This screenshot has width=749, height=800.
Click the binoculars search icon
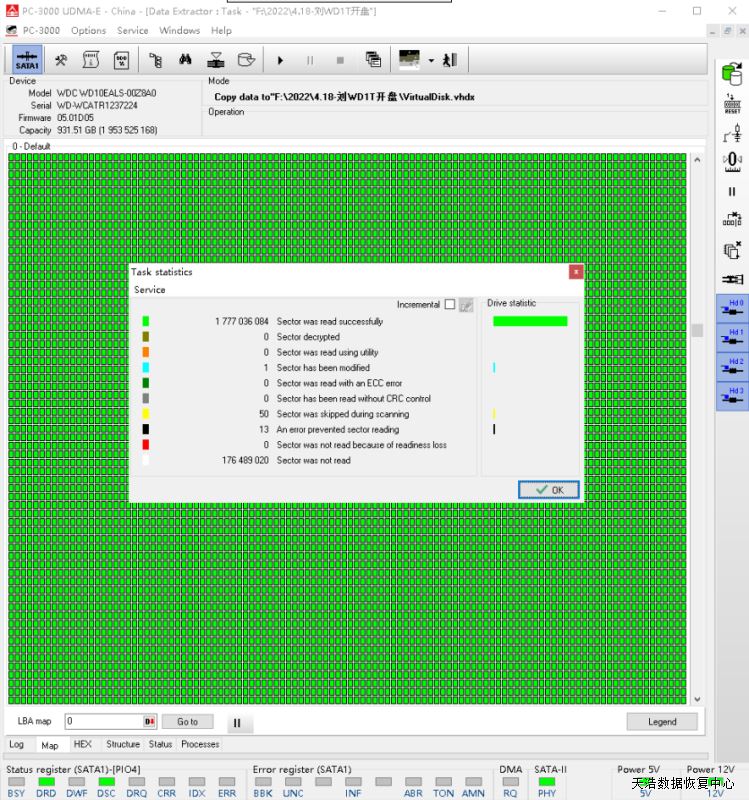[185, 60]
